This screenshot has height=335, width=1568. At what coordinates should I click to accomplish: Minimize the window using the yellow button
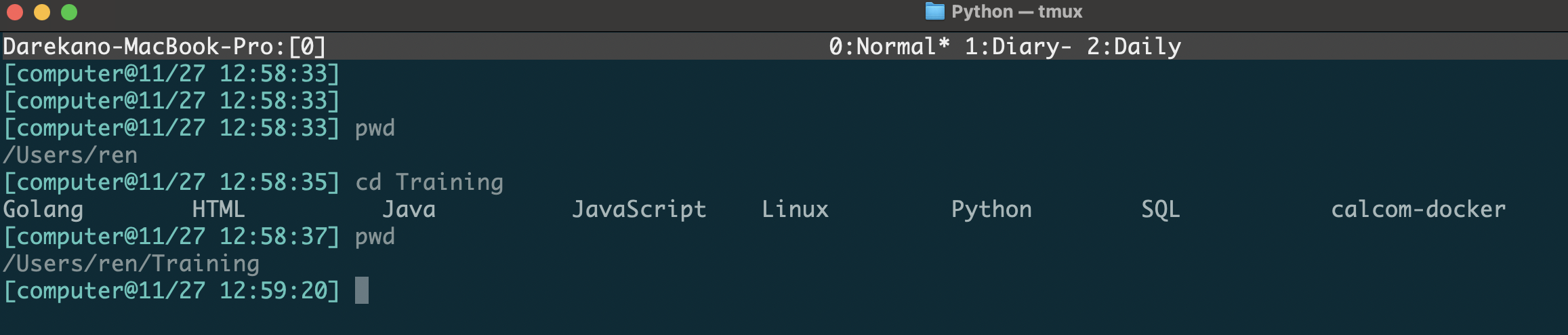click(42, 12)
